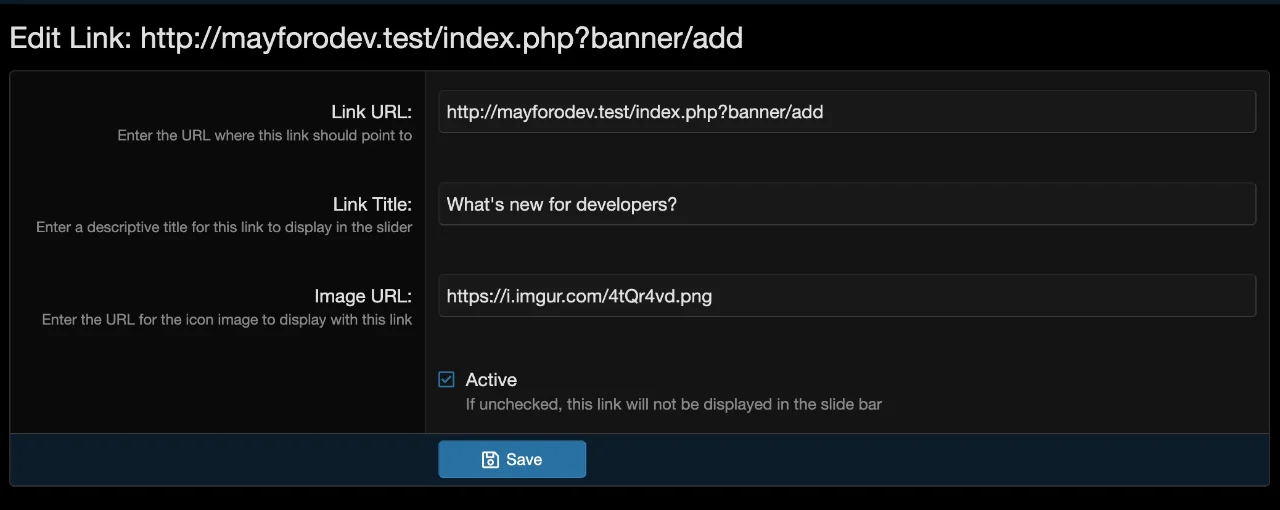This screenshot has height=510, width=1280.
Task: Click the hint text under Link Title label
Action: click(x=224, y=227)
